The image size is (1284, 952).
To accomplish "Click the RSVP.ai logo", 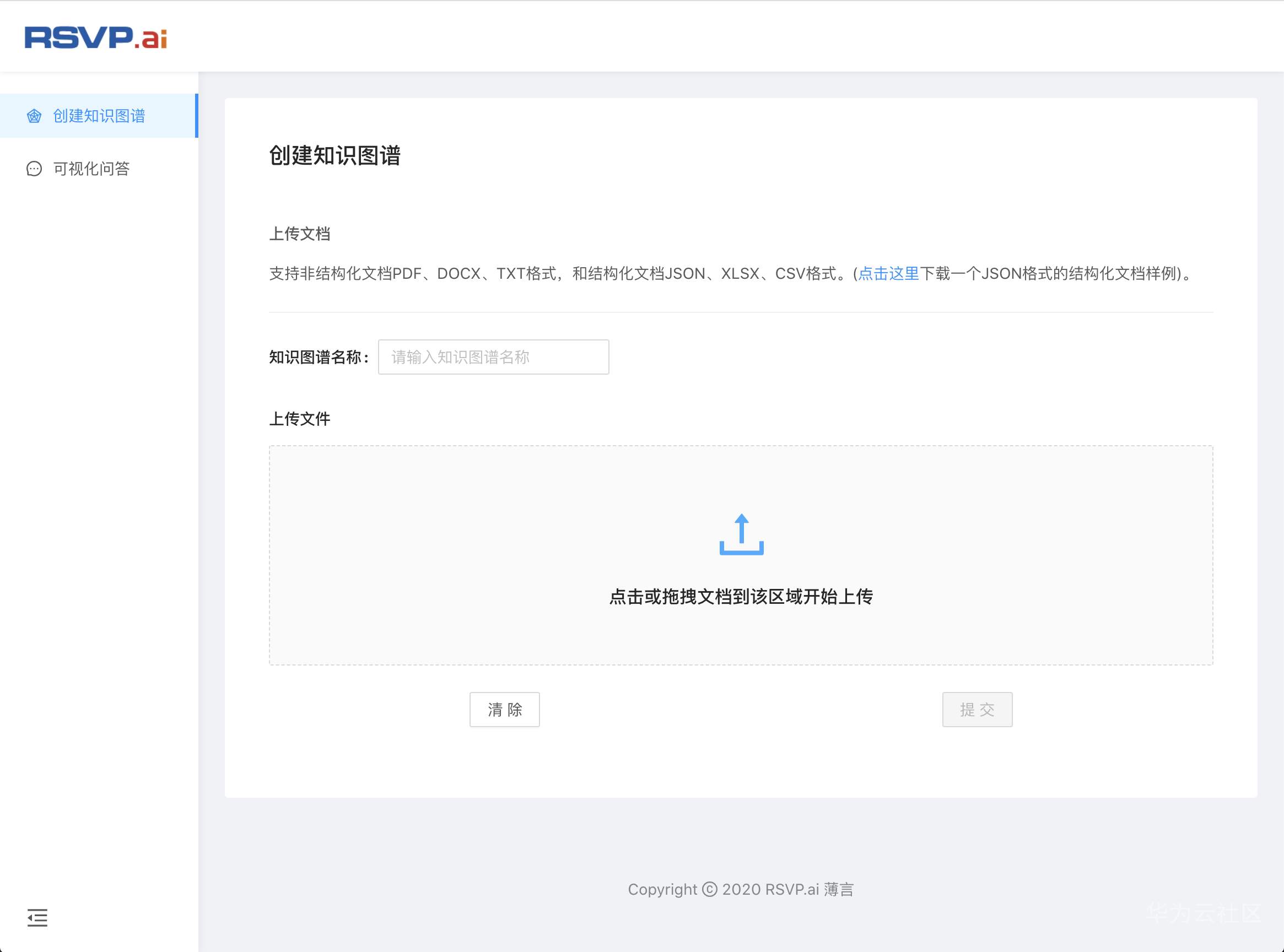I will pyautogui.click(x=96, y=37).
